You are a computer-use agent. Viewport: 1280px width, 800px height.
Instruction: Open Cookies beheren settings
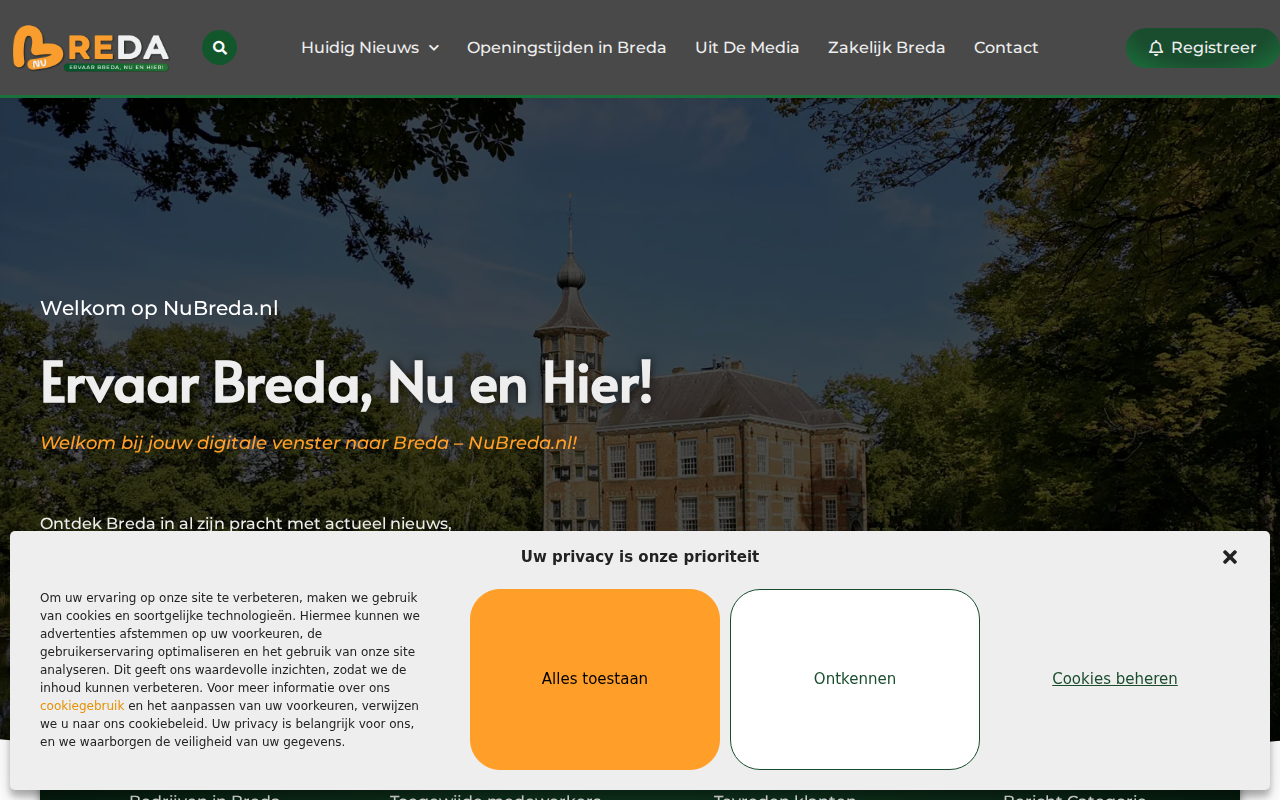pyautogui.click(x=1115, y=679)
